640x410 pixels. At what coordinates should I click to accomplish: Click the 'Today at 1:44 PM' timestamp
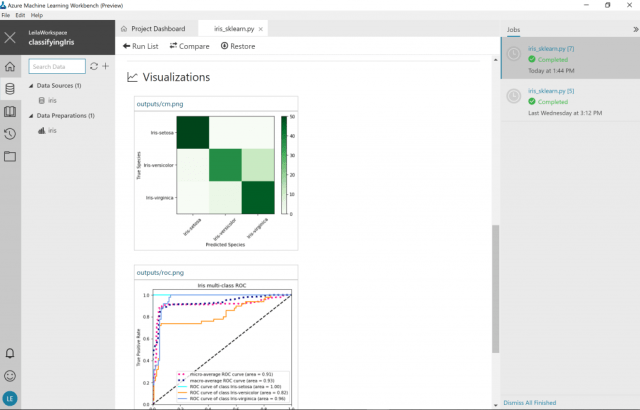(x=551, y=71)
